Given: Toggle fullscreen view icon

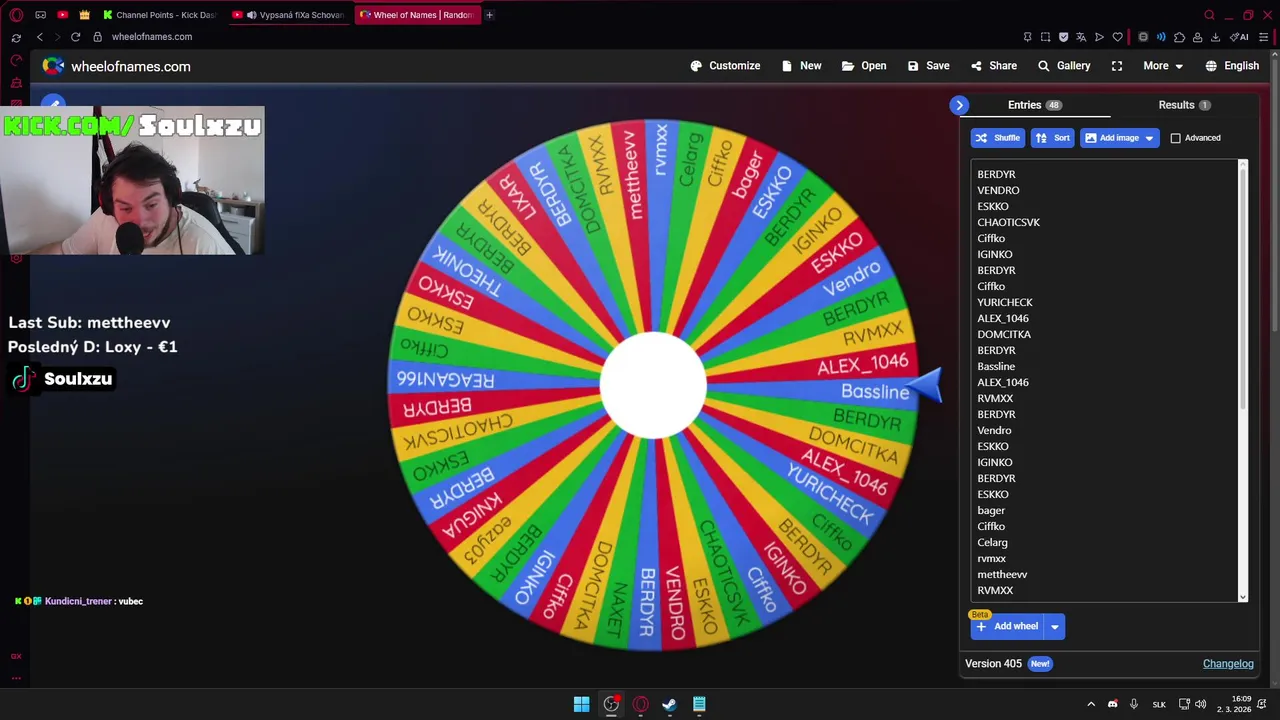Looking at the screenshot, I should pyautogui.click(x=1117, y=66).
